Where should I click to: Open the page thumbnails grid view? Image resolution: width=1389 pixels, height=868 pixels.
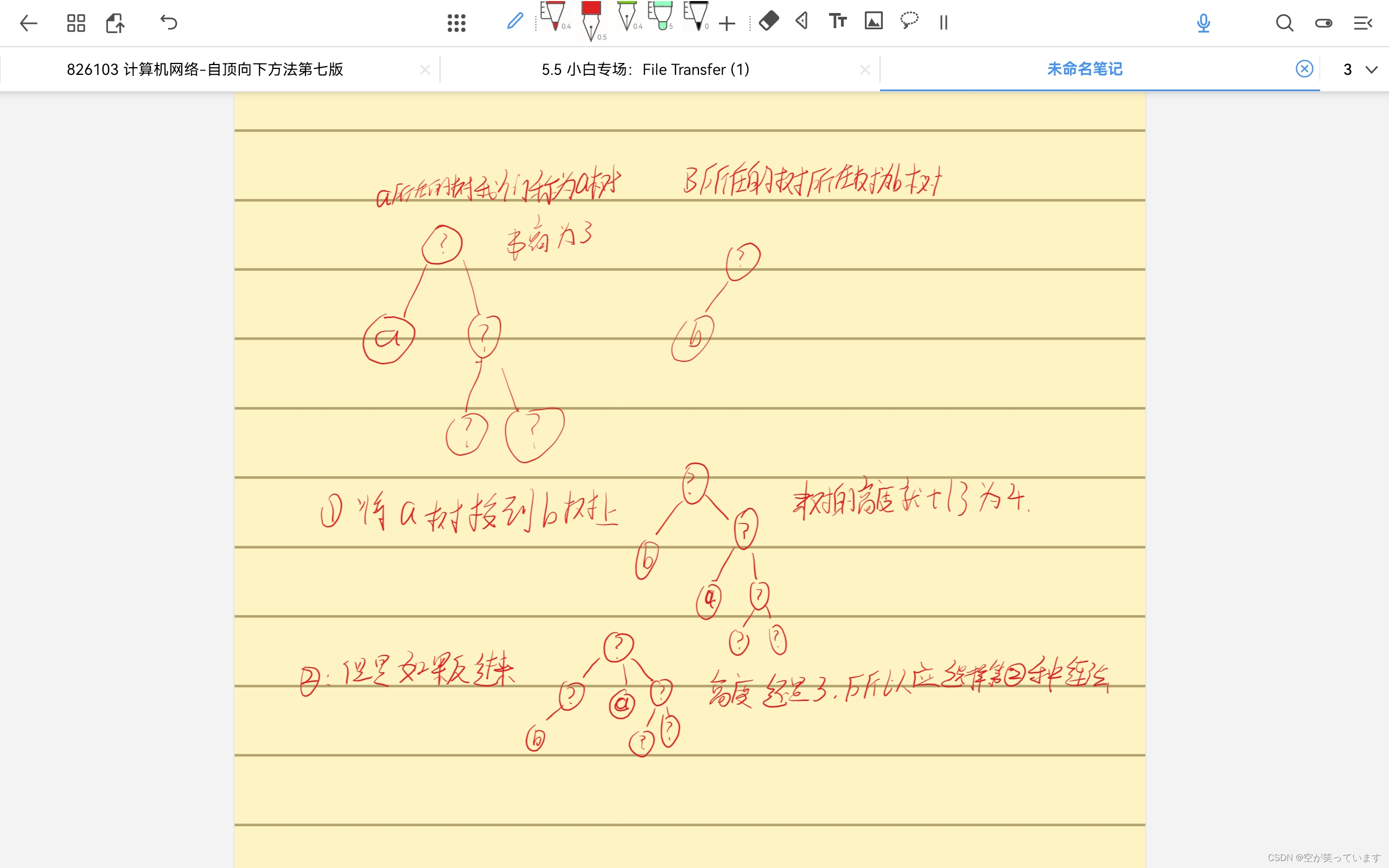[x=76, y=23]
